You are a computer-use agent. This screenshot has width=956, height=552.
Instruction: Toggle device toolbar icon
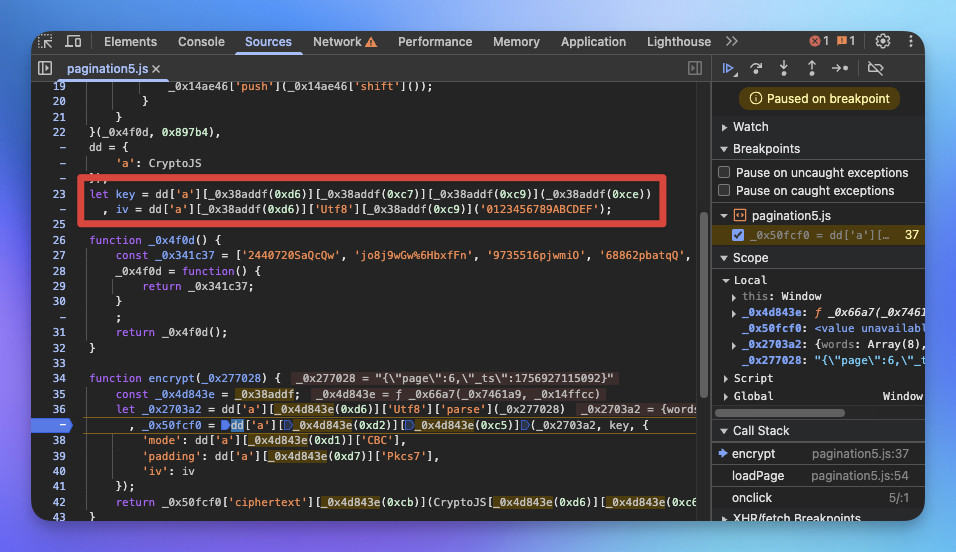[74, 41]
